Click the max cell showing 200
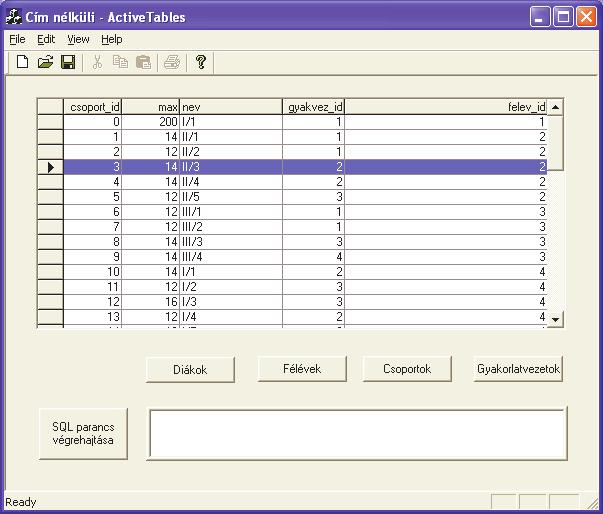603x514 pixels. [151, 122]
